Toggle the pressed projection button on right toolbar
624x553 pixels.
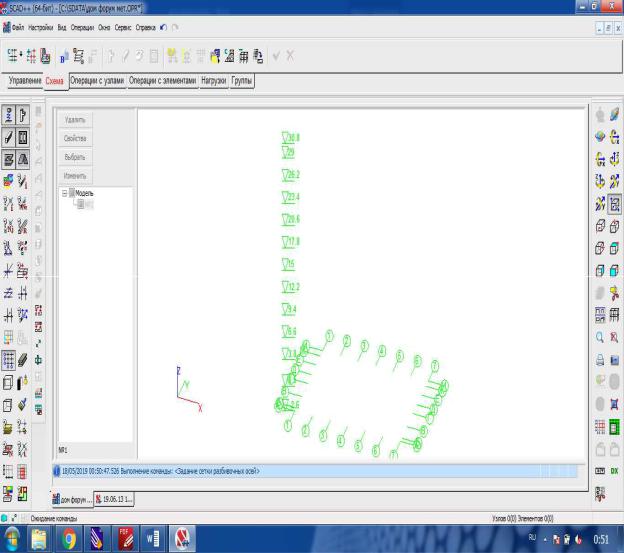coord(615,204)
